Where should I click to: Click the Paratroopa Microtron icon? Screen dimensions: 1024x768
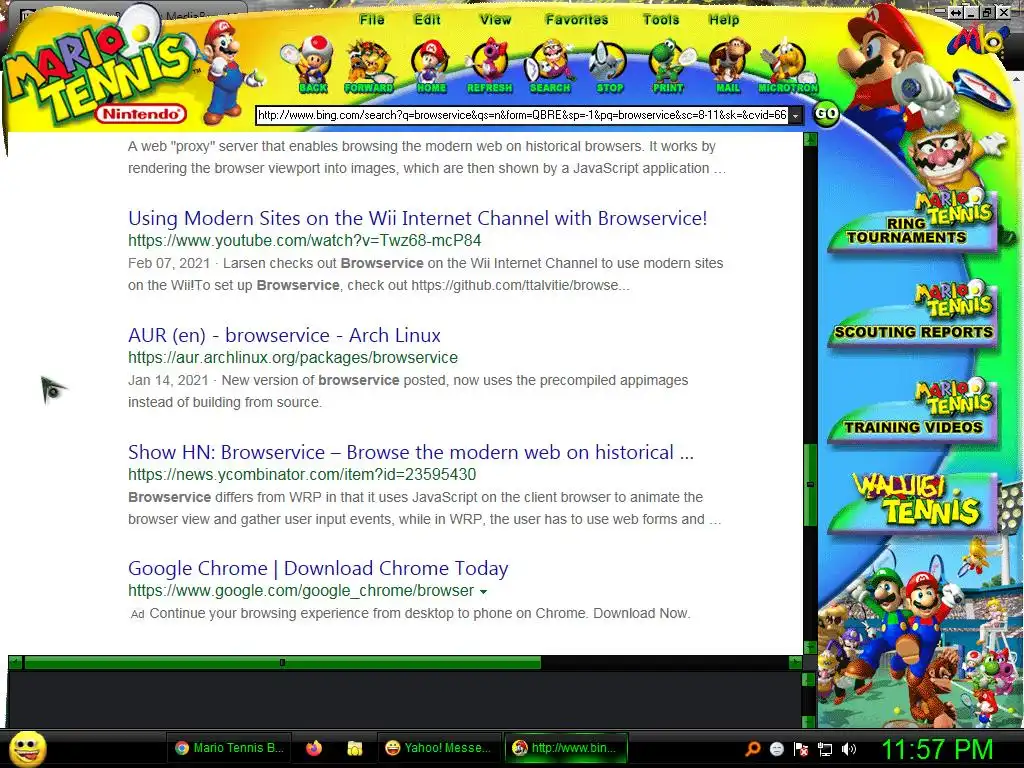788,67
